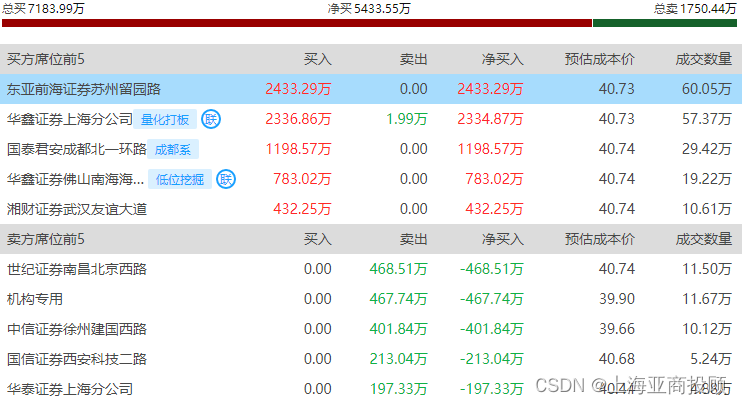This screenshot has width=742, height=404.
Task: Select the 东亚前海证券苏州留园路 row
Action: tap(371, 89)
